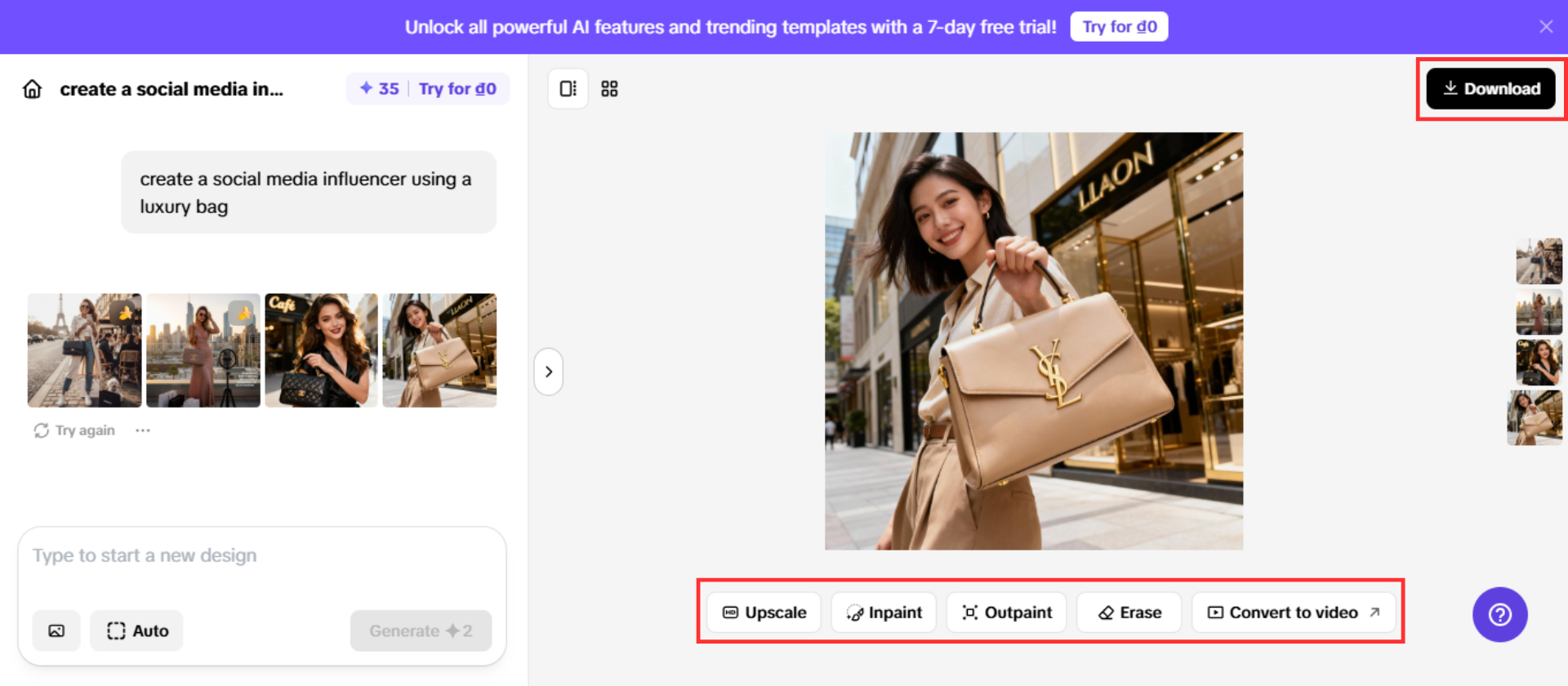Open the Auto aspect ratio selector

136,630
